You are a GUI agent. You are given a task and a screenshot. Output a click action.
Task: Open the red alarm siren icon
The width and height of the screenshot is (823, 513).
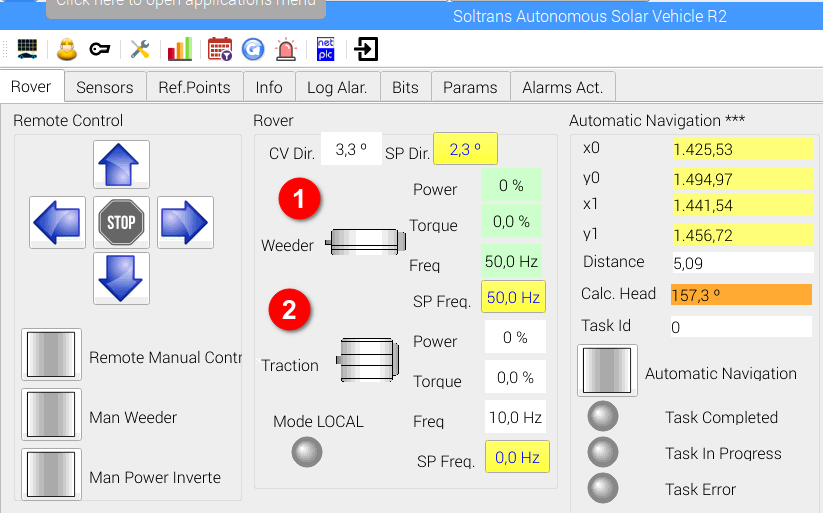[x=286, y=49]
